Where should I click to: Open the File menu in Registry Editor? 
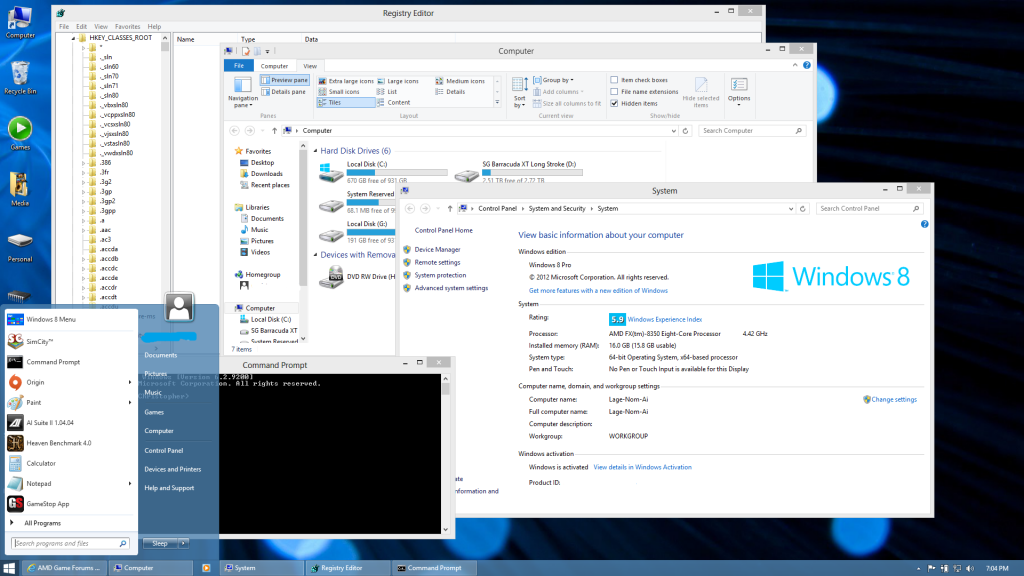tap(64, 27)
